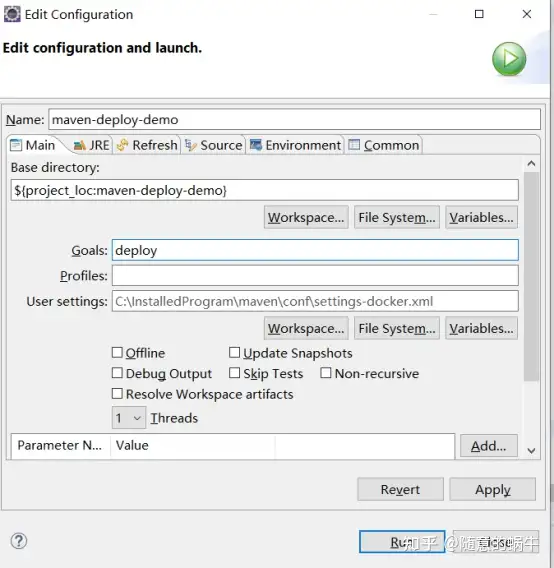Enable the Offline checkbox
The width and height of the screenshot is (554, 568).
coord(117,352)
